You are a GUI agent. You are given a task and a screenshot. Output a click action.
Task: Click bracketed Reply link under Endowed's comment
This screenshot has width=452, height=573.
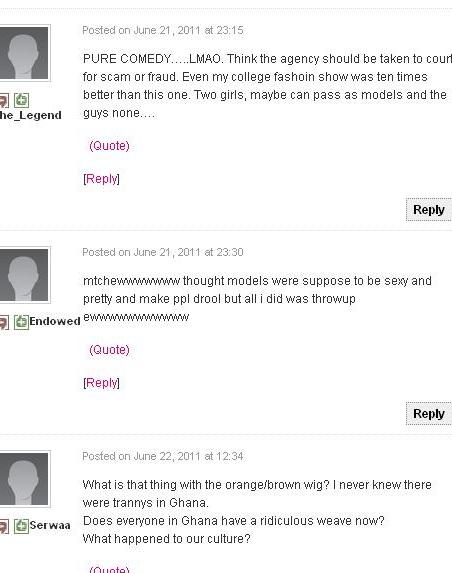(101, 383)
